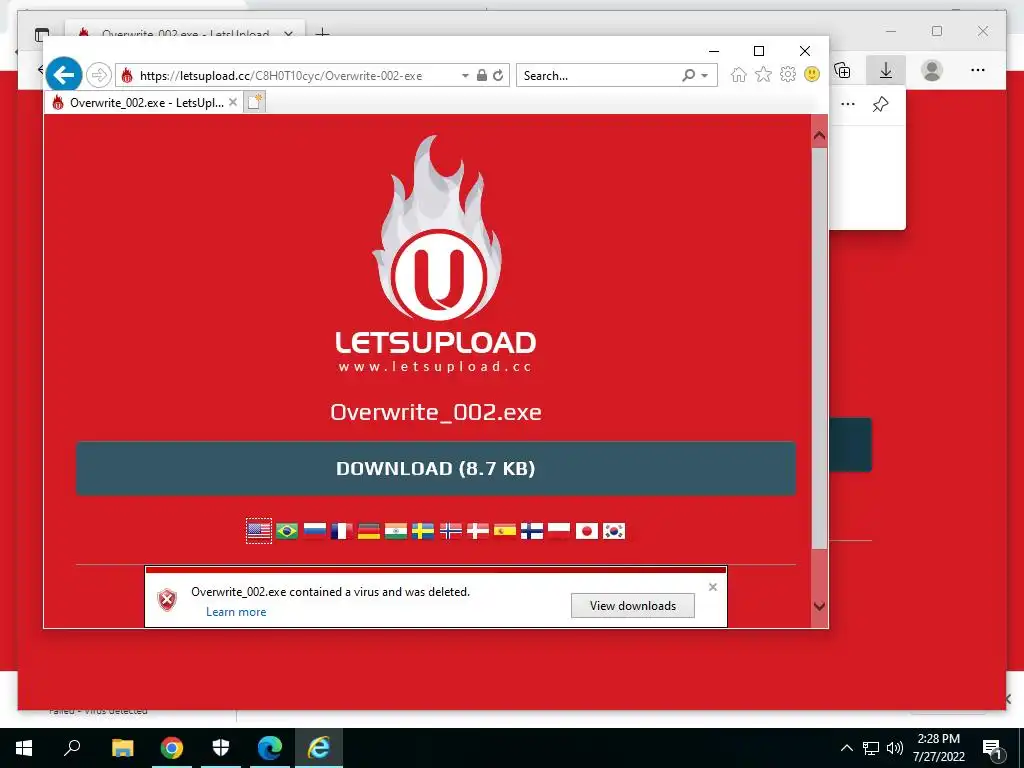Click the View downloads button
This screenshot has height=768, width=1024.
(x=633, y=605)
